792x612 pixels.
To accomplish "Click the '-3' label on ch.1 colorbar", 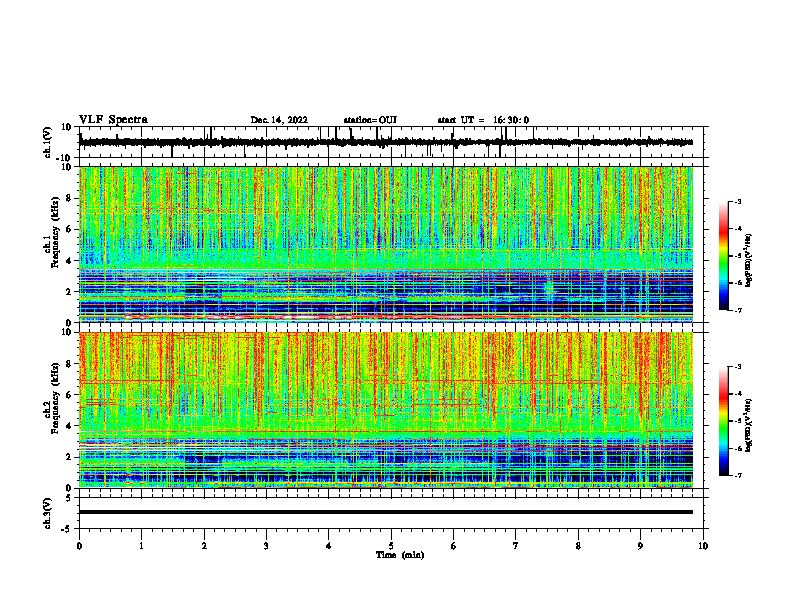I will click(738, 201).
